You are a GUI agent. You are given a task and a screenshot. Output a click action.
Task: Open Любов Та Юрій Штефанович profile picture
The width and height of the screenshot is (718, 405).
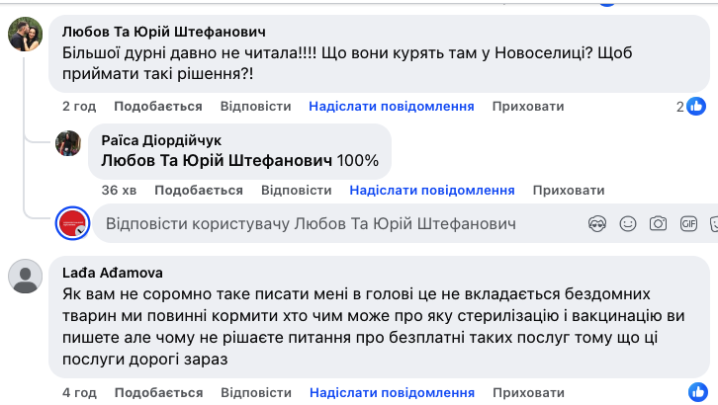coord(25,35)
